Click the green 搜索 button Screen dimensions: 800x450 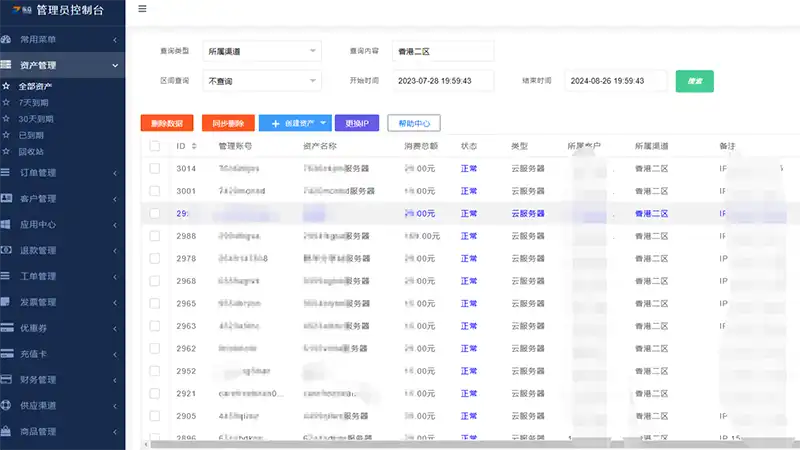pos(694,81)
